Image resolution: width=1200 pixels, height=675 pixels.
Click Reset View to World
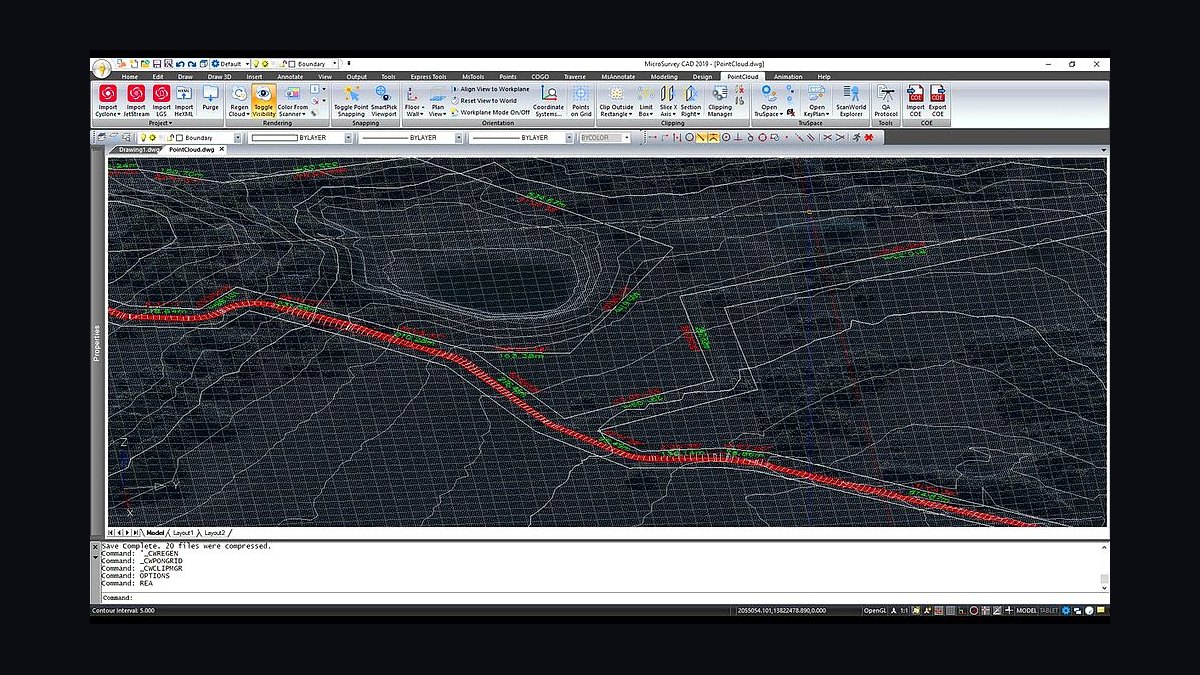point(484,100)
